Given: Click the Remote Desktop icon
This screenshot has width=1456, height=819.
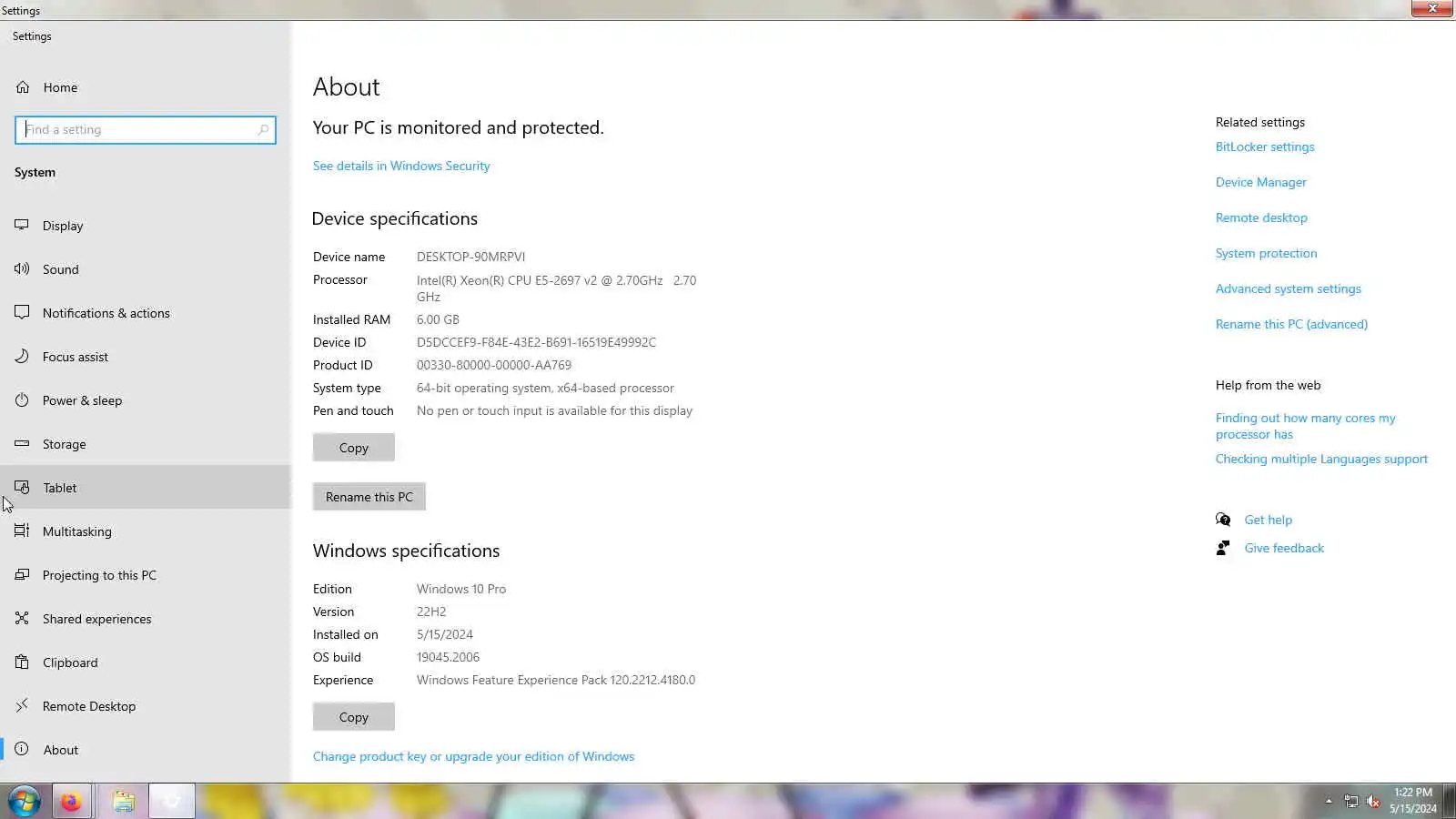Looking at the screenshot, I should click(x=22, y=705).
